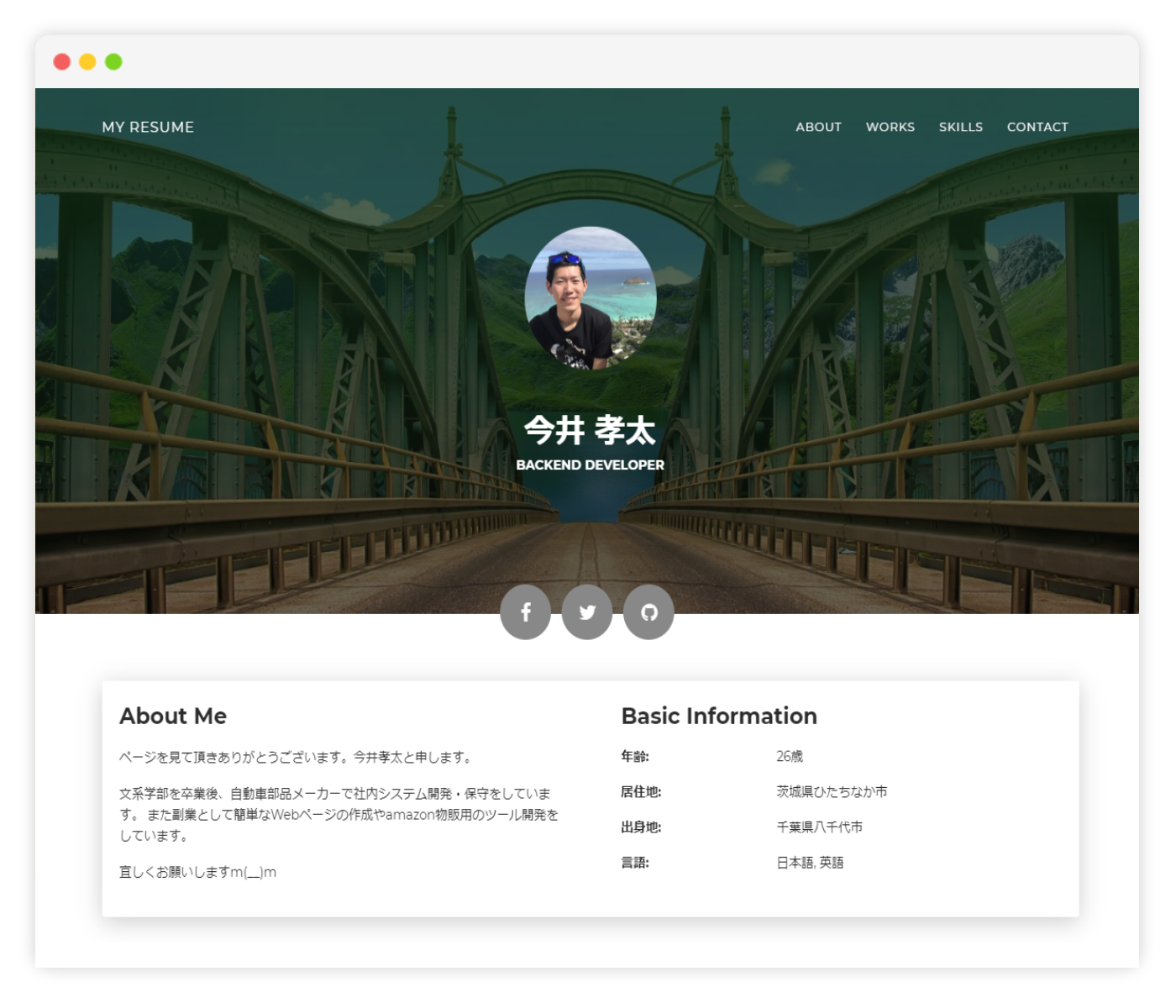Visit the GitHub profile icon
This screenshot has width=1176, height=1008.
point(648,612)
